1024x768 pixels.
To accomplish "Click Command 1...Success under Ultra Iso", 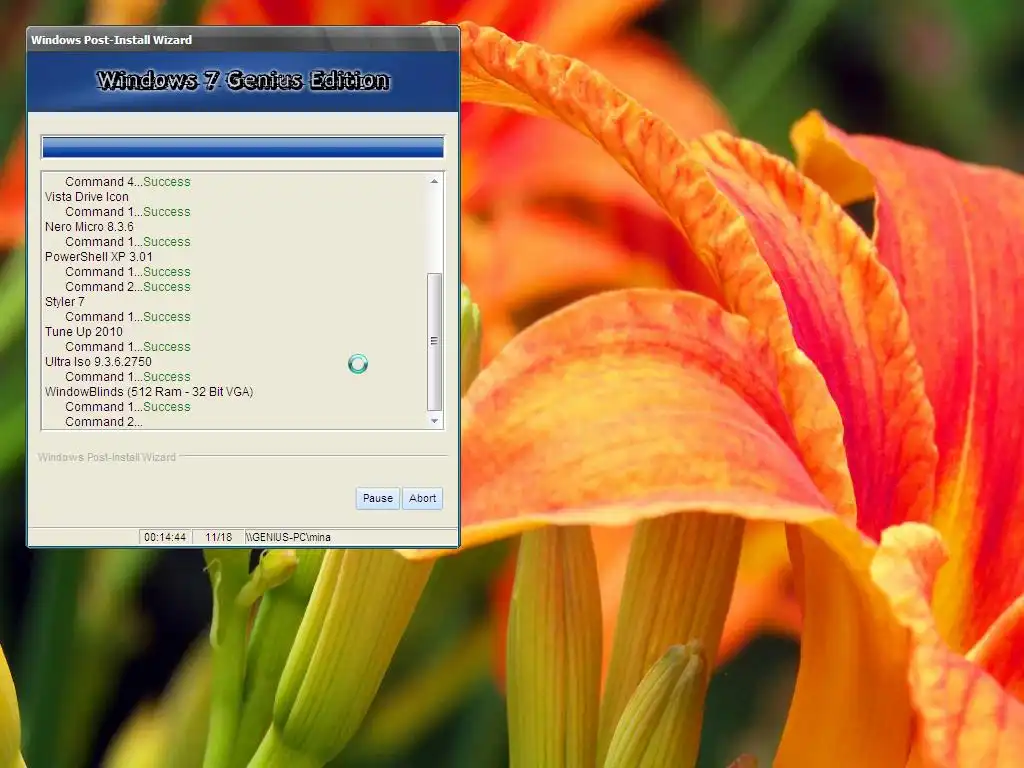I will point(128,377).
